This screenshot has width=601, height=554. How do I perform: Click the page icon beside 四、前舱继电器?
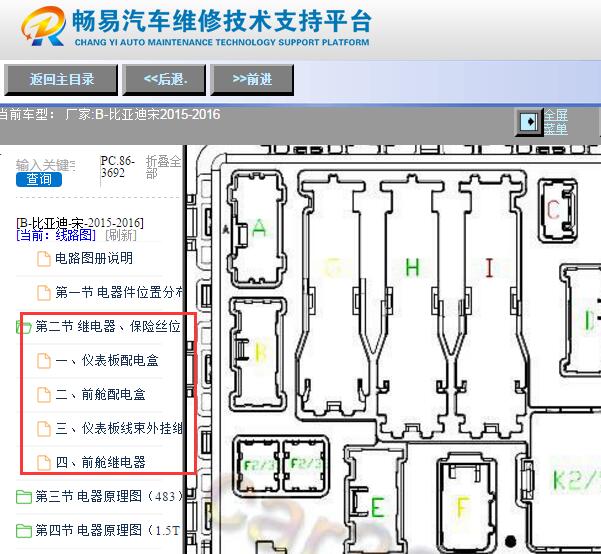click(43, 462)
